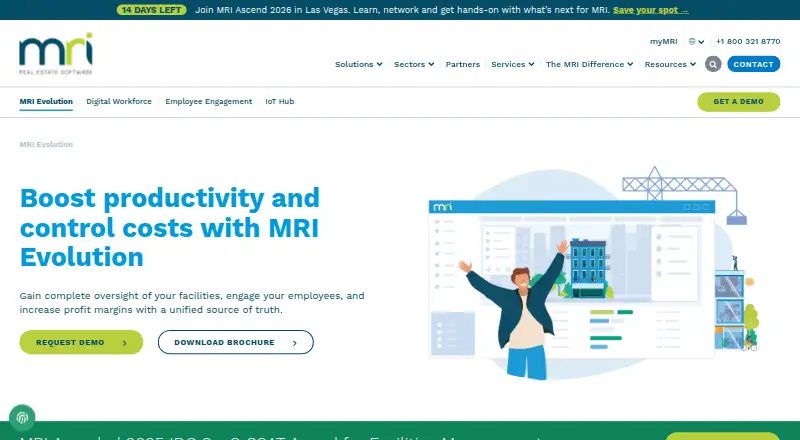The image size is (800, 440).
Task: Open the Partners menu item
Action: (463, 64)
